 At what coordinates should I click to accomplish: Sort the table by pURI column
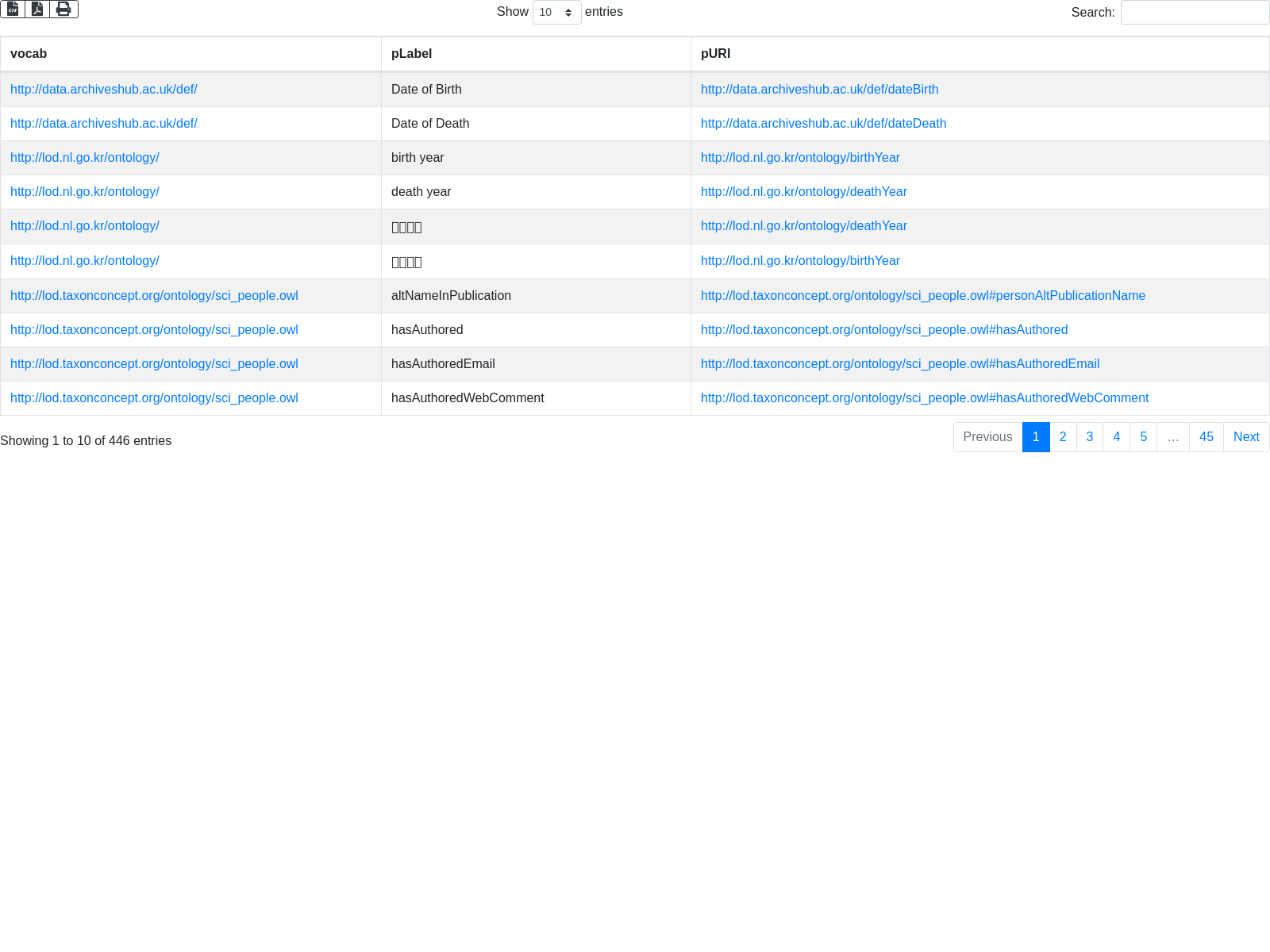coord(715,54)
